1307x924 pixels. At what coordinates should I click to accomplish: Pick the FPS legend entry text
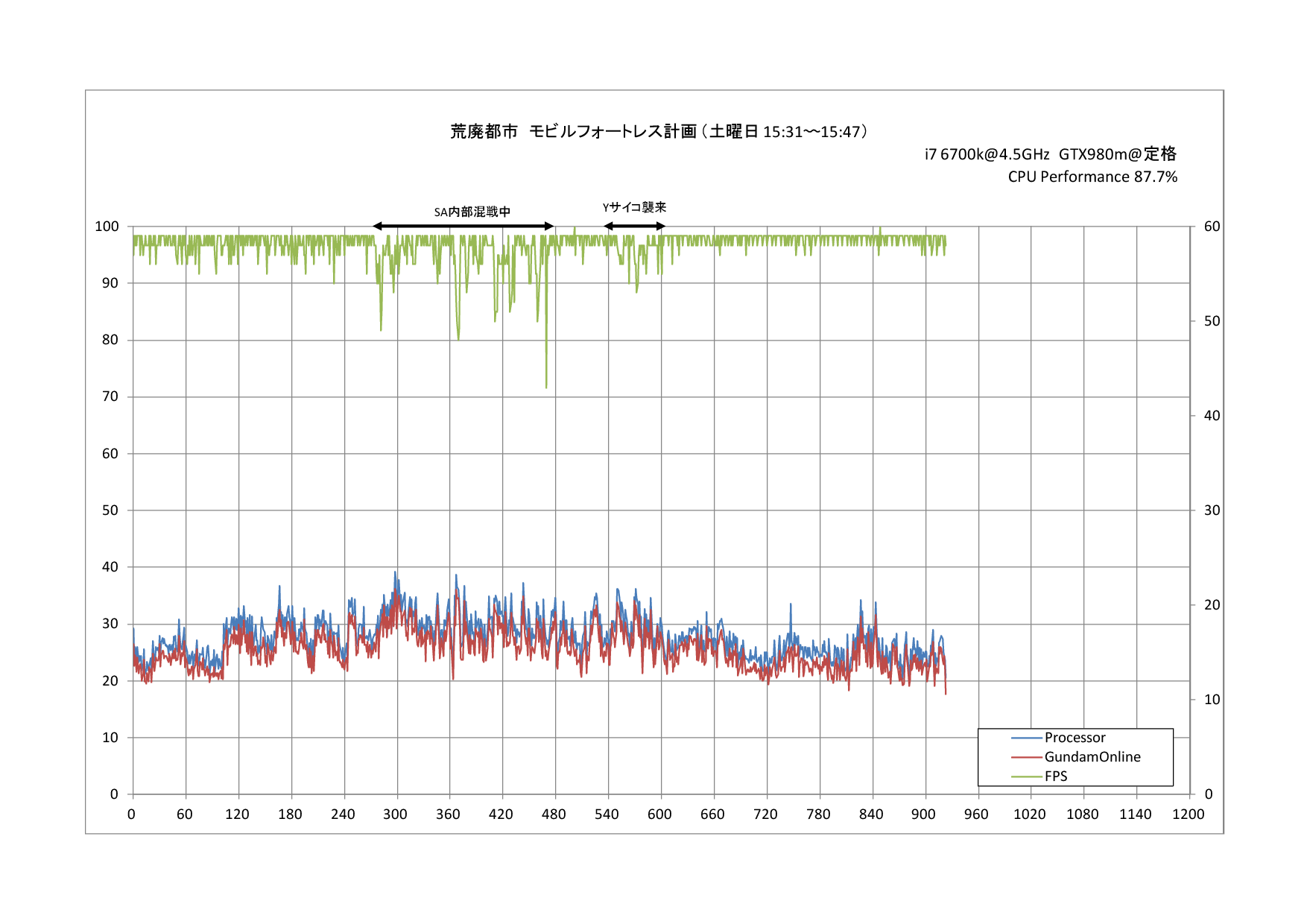[x=1056, y=776]
